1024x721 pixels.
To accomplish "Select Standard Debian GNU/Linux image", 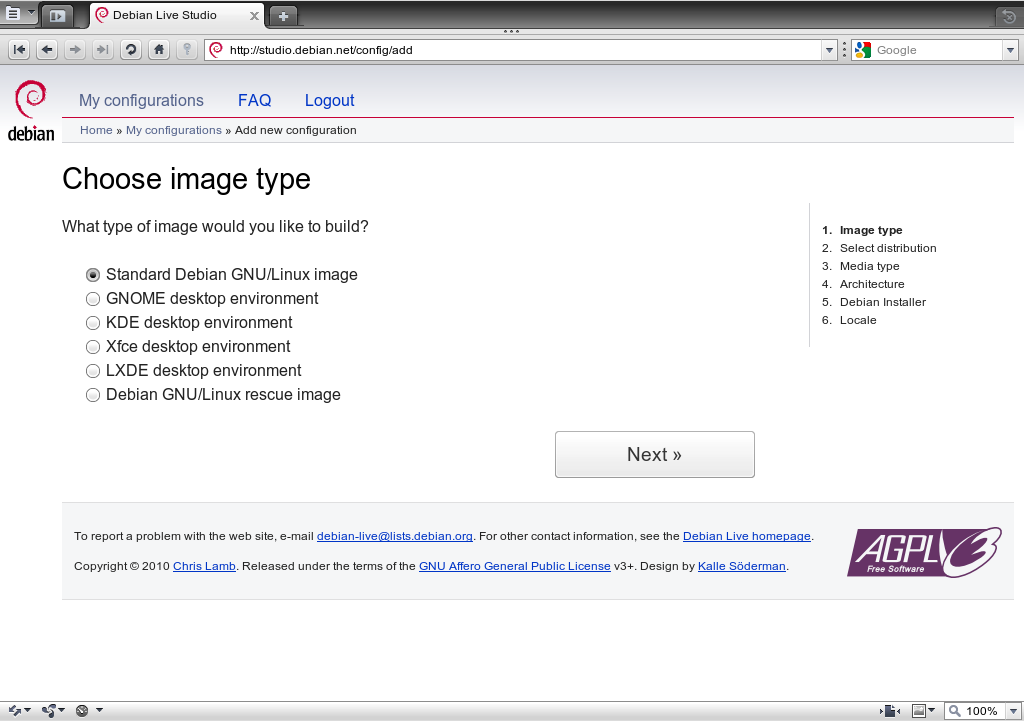I will 93,275.
